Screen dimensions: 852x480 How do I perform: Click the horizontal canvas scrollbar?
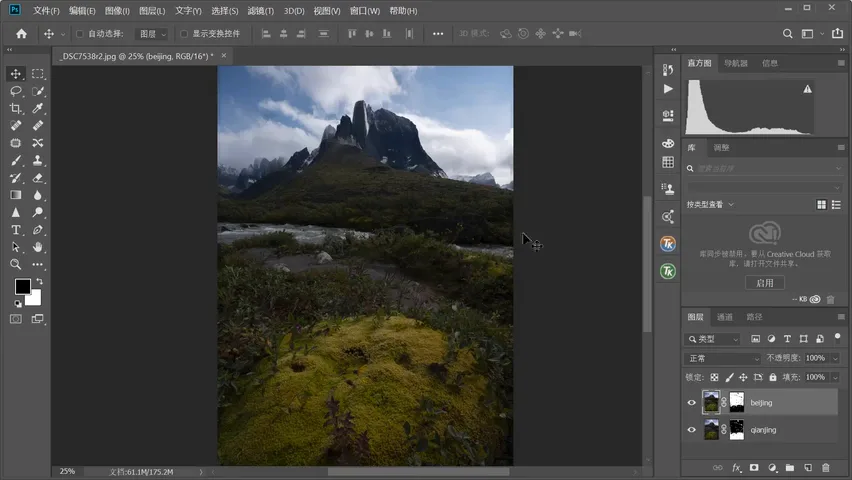[418, 472]
